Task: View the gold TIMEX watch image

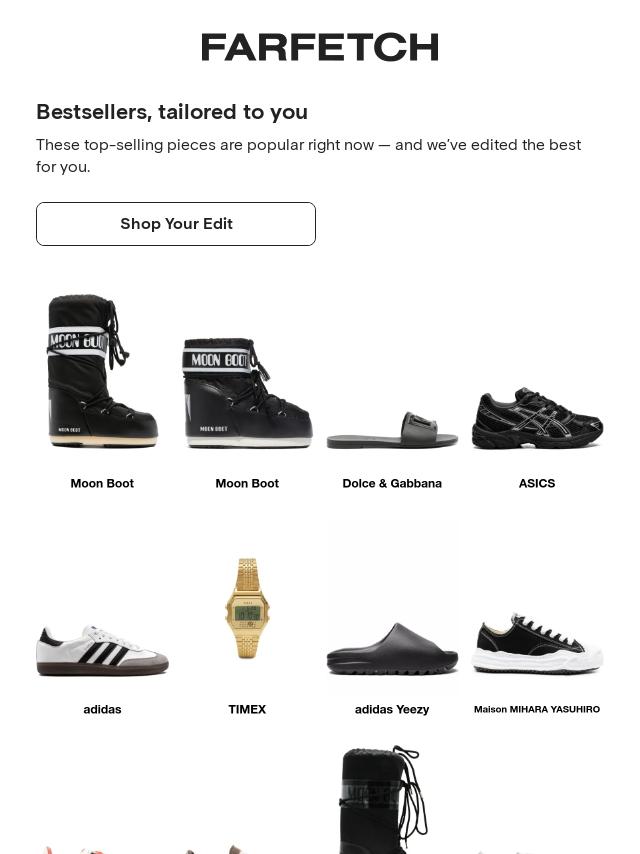Action: pyautogui.click(x=247, y=607)
